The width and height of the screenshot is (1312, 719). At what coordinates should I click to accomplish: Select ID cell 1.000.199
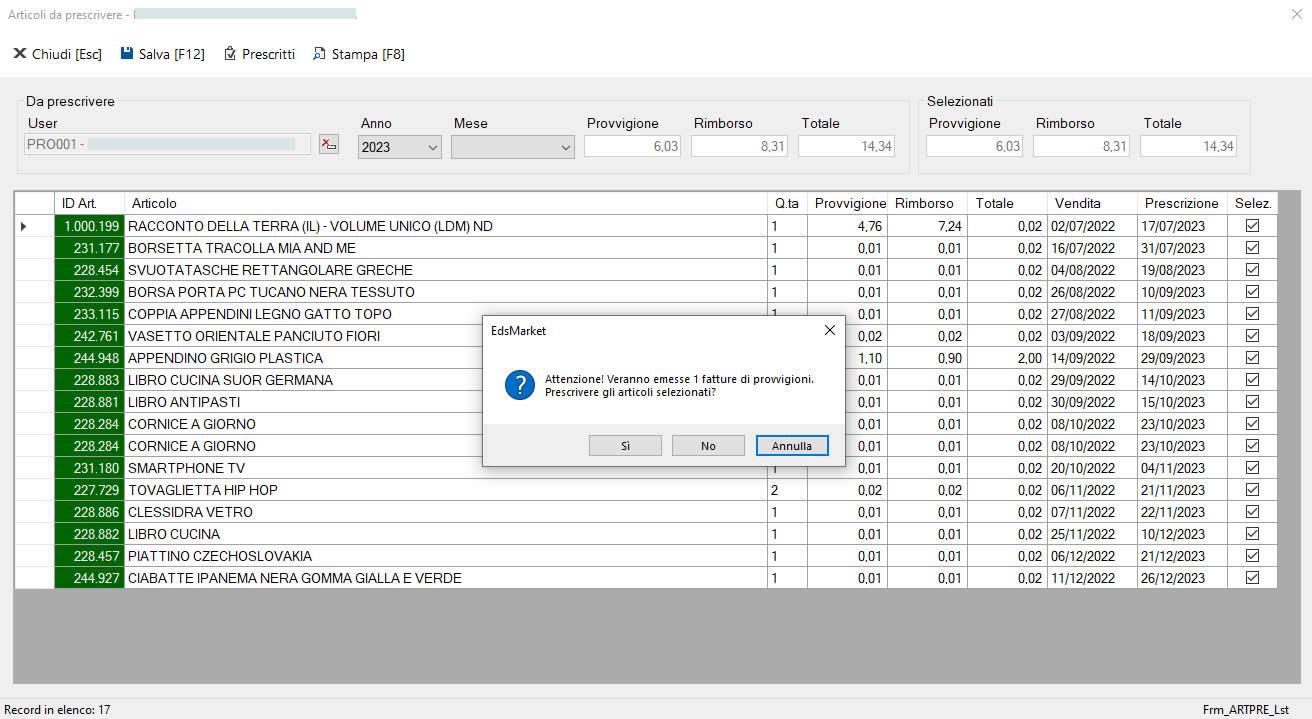[x=89, y=226]
